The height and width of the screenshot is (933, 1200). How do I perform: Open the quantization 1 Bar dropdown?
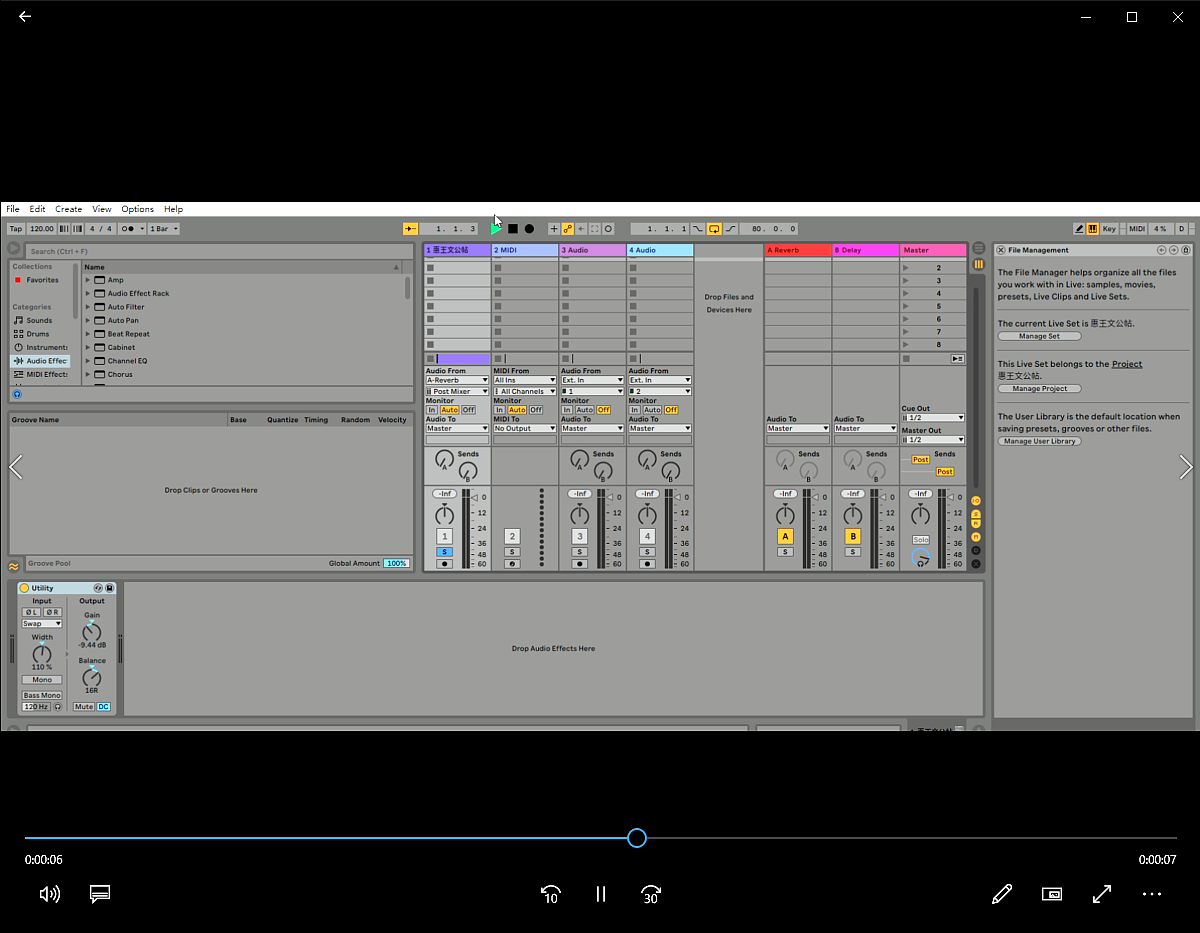tap(163, 229)
